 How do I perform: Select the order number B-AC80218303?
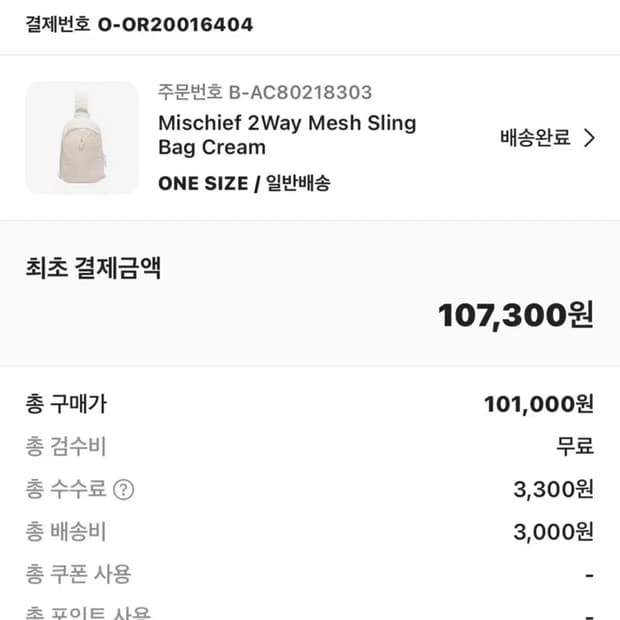coord(265,92)
